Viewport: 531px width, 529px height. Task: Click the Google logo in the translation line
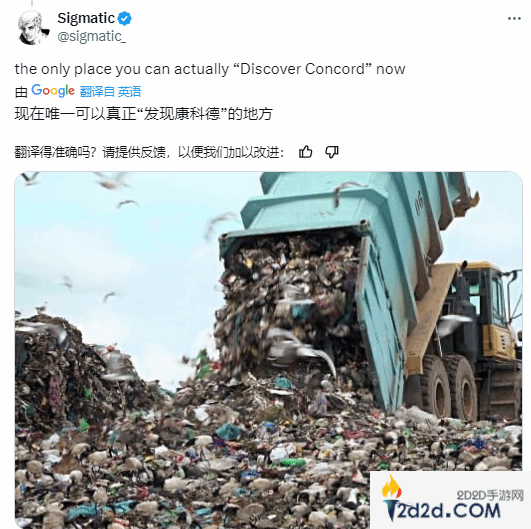53,91
